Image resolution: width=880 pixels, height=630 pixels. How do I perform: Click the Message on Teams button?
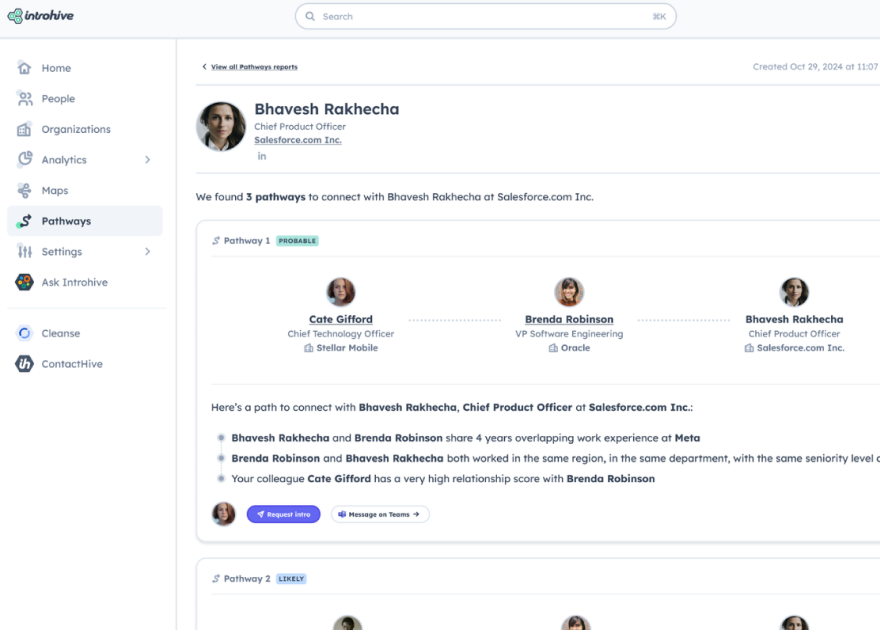coord(380,513)
